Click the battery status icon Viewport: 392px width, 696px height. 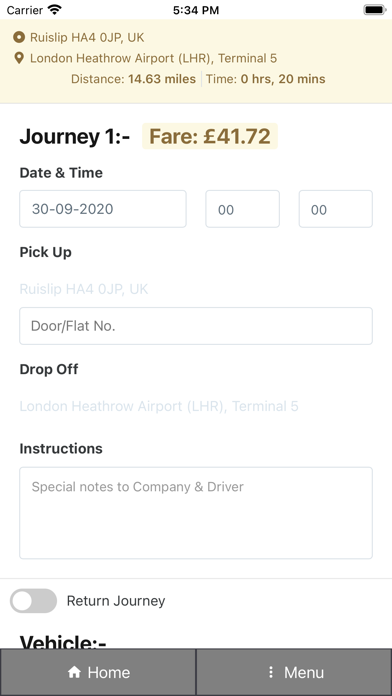[375, 10]
